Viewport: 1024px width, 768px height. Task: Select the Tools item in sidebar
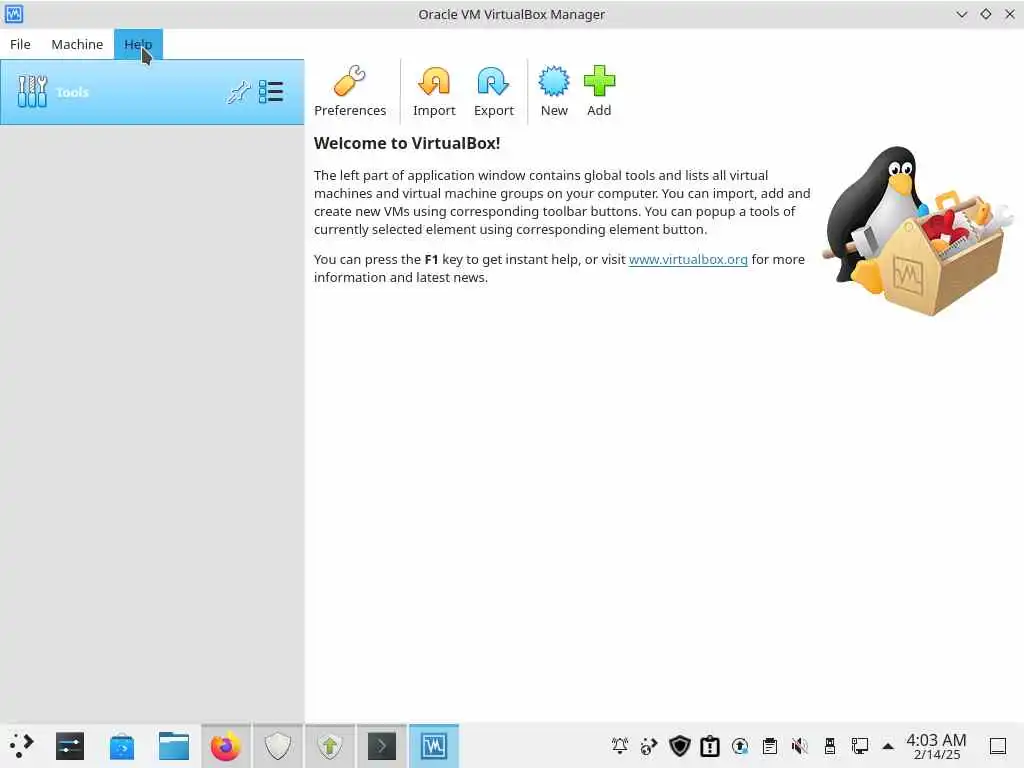coord(152,92)
